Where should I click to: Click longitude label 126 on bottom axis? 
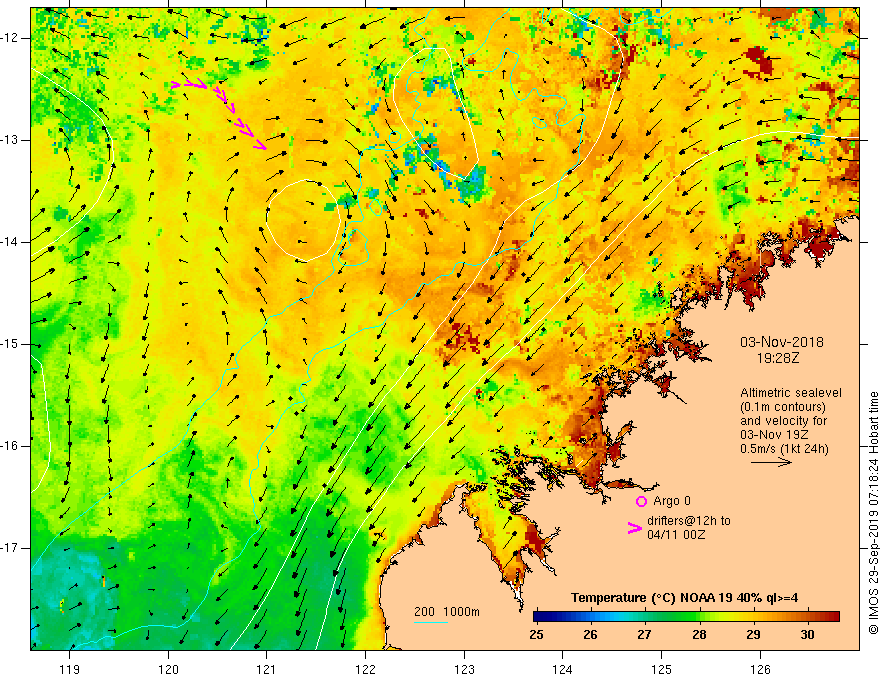(760, 669)
